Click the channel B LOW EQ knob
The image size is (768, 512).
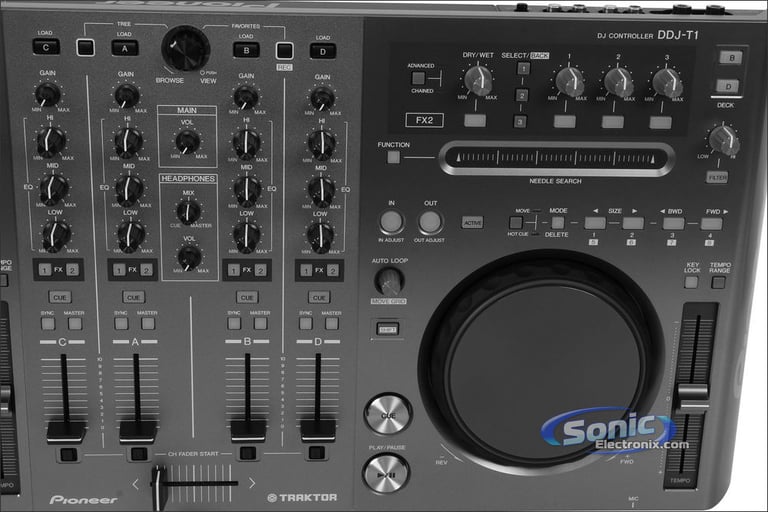coord(247,237)
